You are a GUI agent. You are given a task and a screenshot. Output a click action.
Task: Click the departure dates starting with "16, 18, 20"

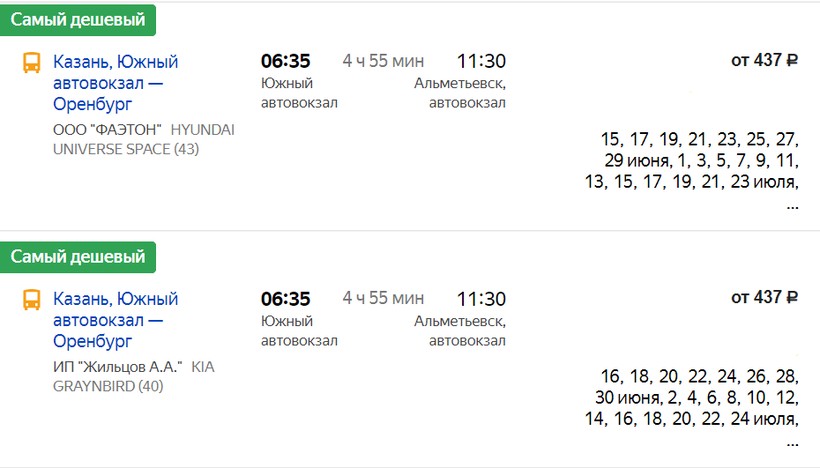[x=698, y=397]
